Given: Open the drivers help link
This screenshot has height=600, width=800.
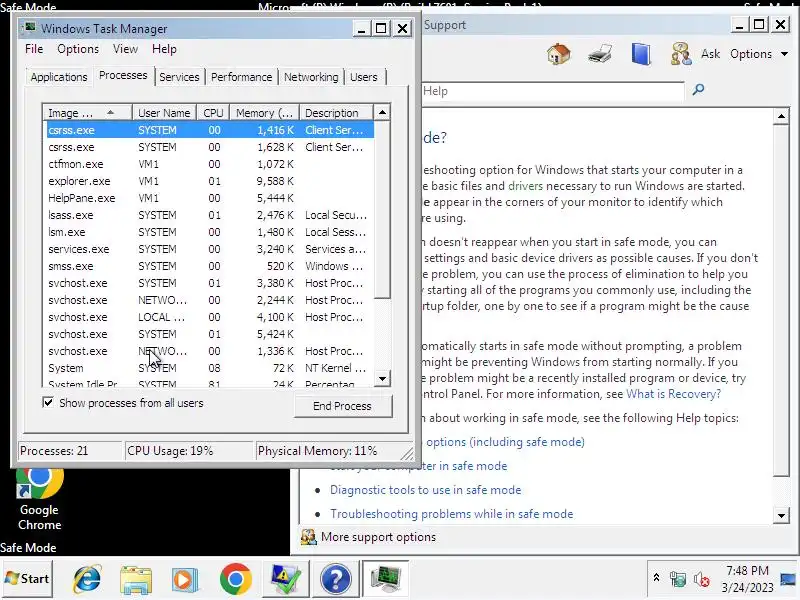Looking at the screenshot, I should (x=525, y=186).
